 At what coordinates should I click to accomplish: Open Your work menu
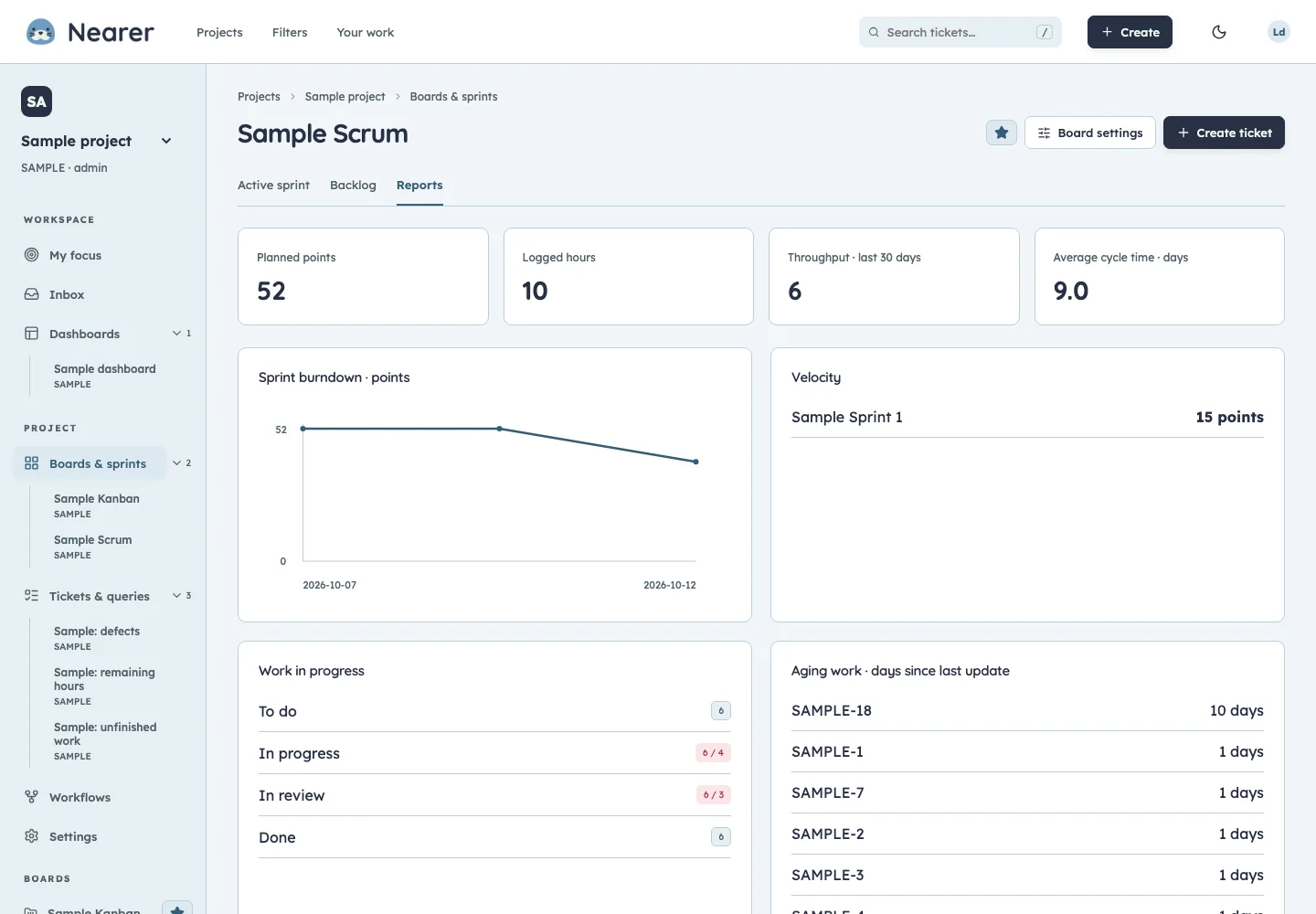[x=366, y=32]
